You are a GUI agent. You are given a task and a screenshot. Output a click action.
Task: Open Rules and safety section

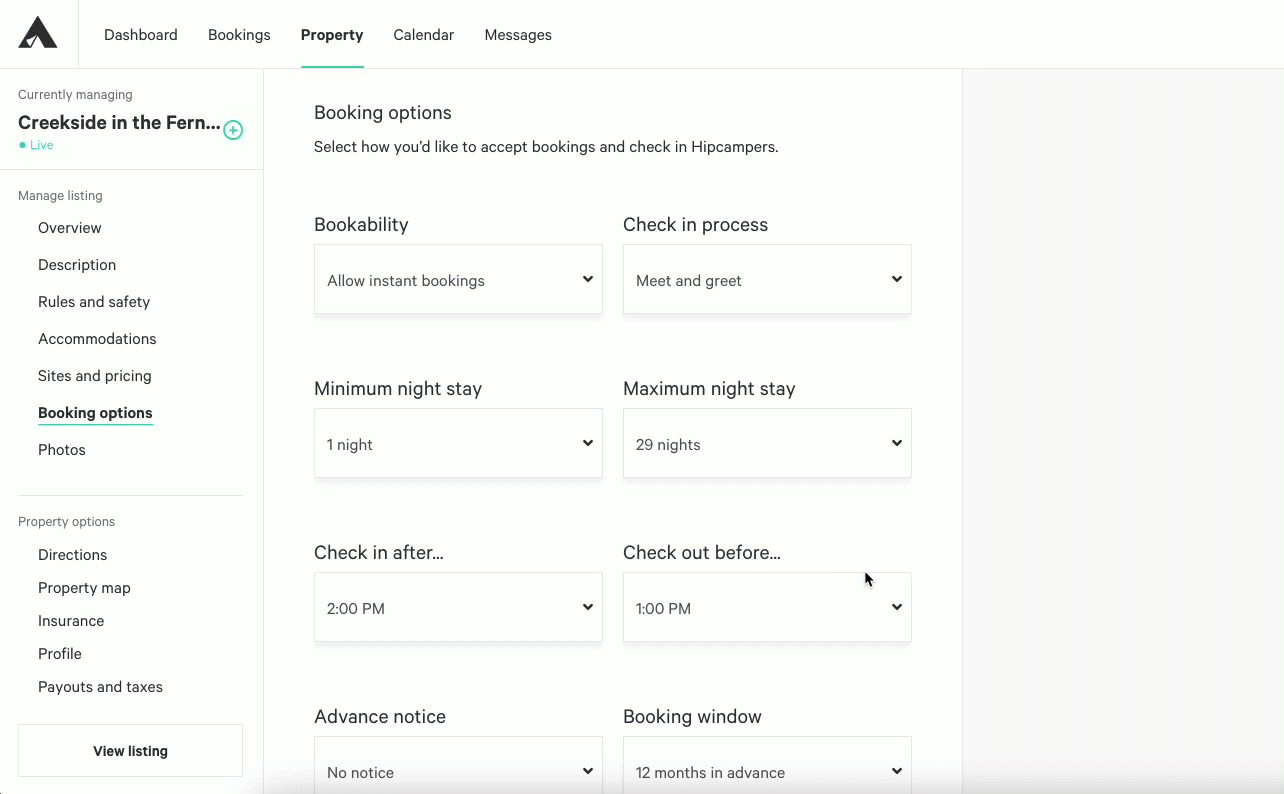[94, 302]
